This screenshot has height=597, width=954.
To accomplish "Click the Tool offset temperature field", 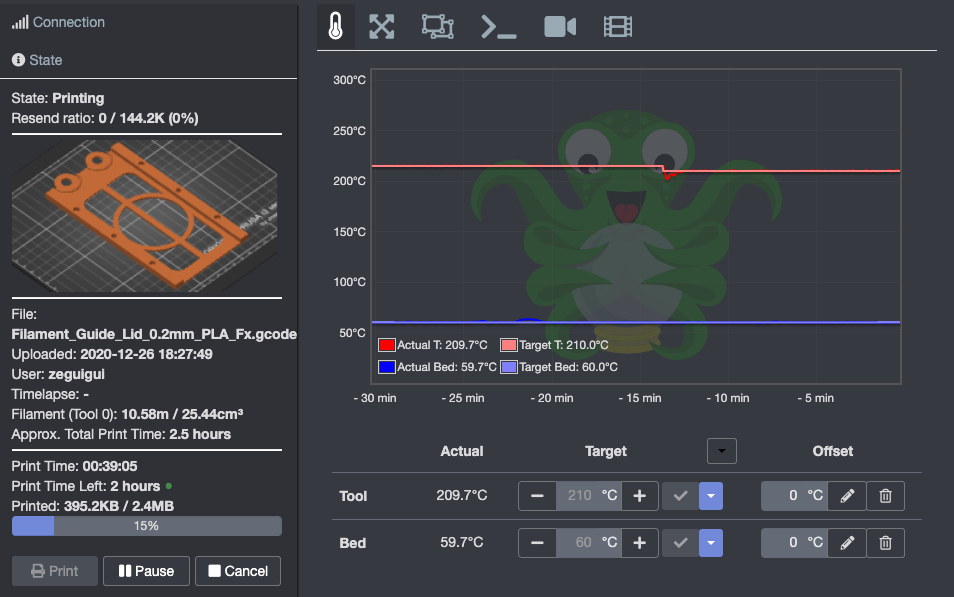I will coord(795,496).
